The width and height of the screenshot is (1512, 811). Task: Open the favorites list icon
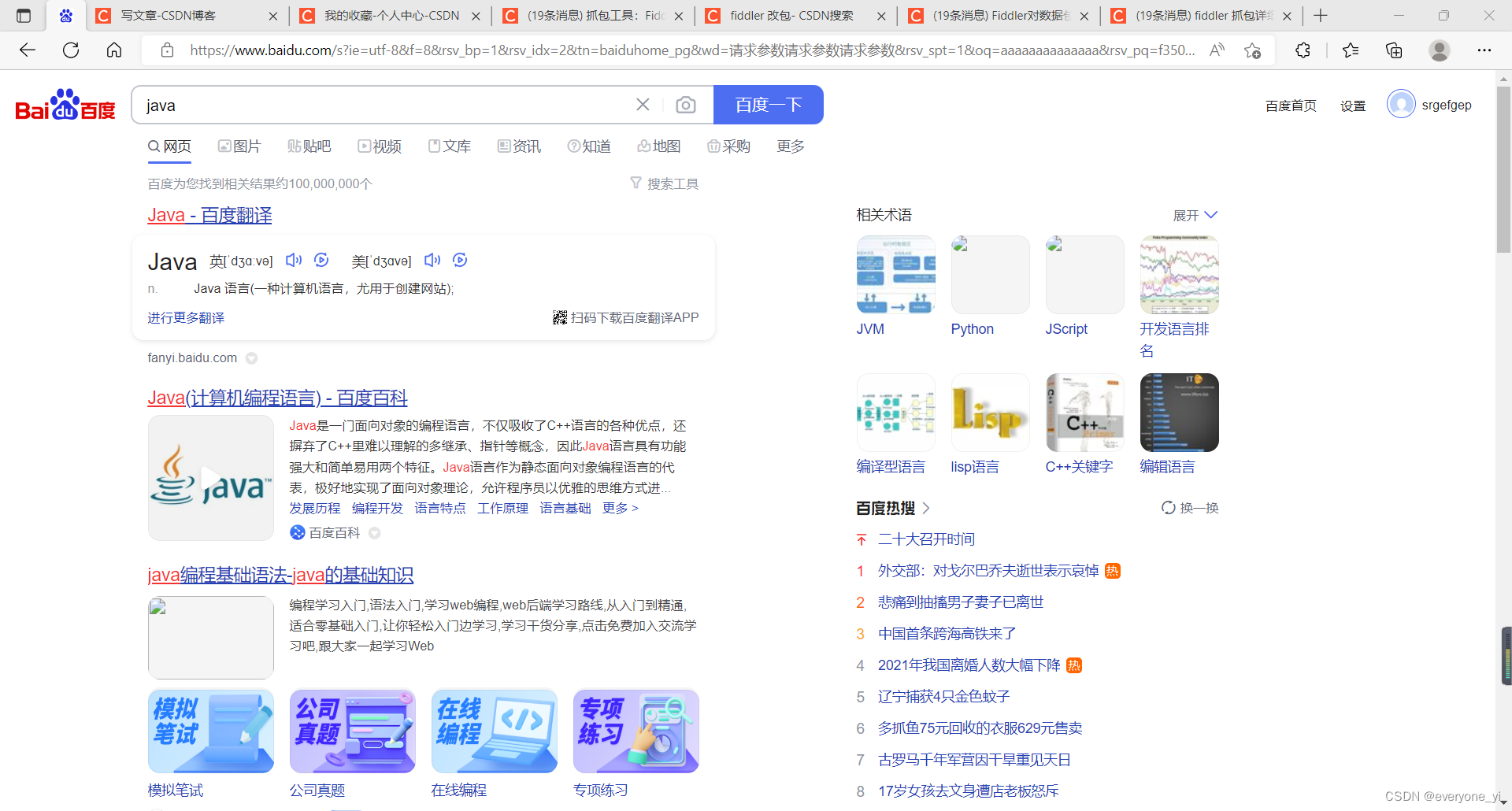(x=1351, y=50)
